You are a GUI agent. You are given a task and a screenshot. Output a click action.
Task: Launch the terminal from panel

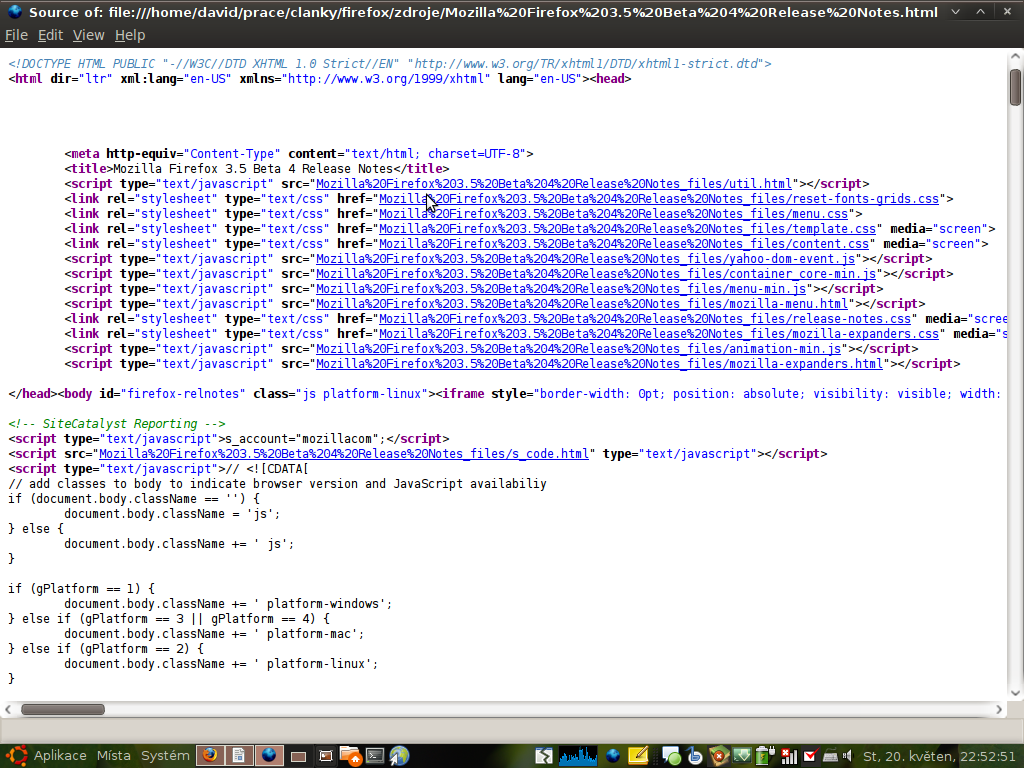click(376, 756)
